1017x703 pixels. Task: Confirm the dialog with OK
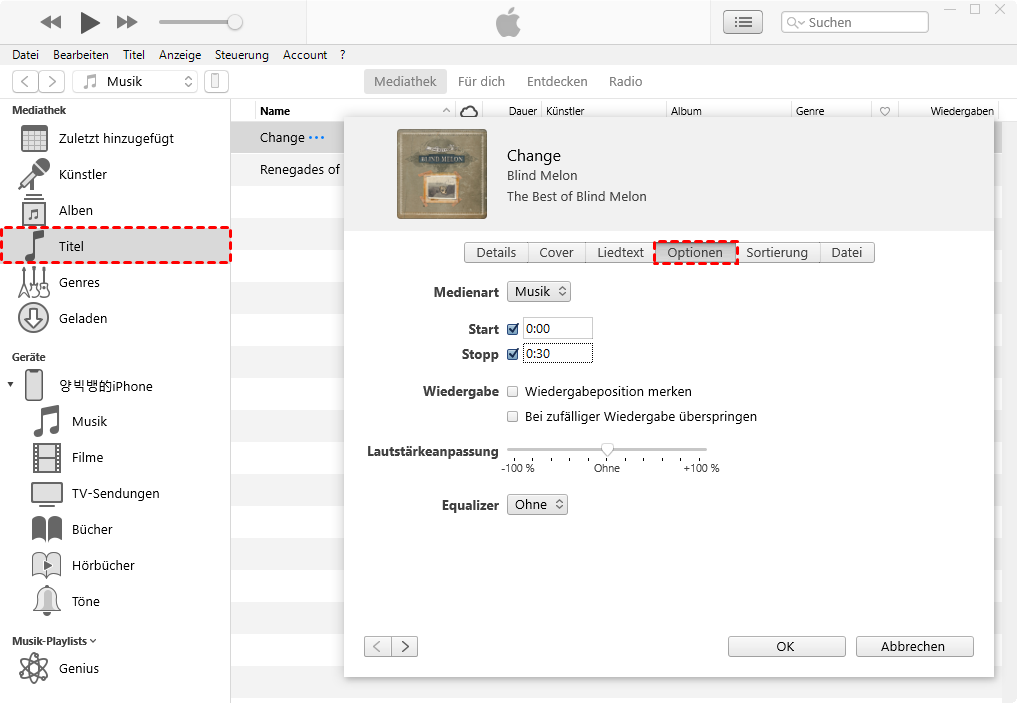tap(786, 647)
